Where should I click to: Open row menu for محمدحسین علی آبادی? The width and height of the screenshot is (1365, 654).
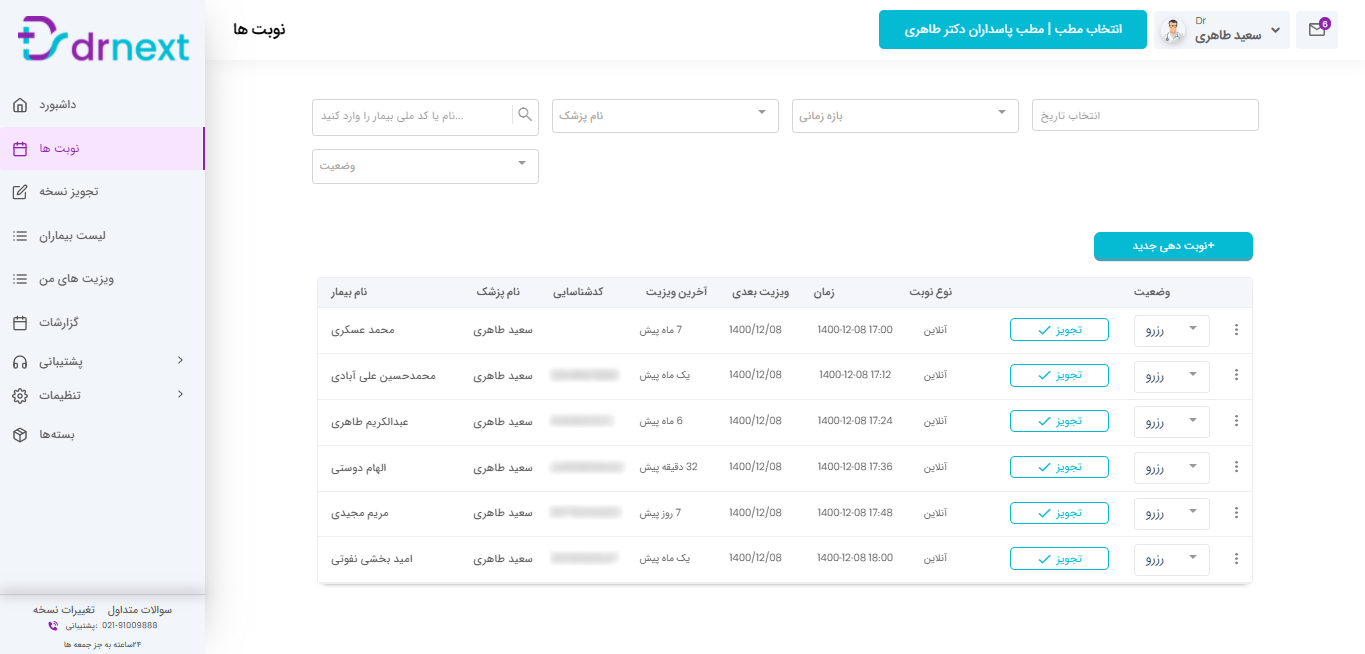1236,375
